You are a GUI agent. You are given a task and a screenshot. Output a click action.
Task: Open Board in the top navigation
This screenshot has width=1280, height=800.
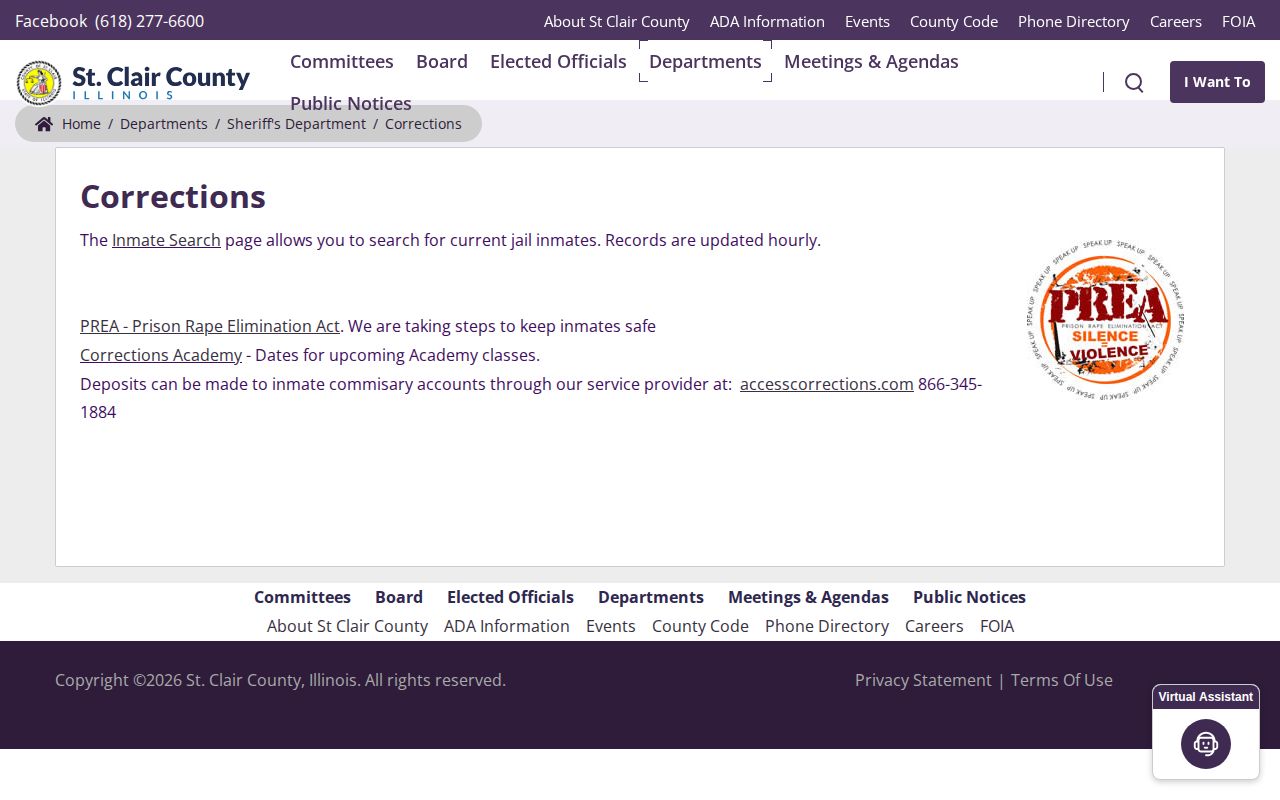pos(442,61)
